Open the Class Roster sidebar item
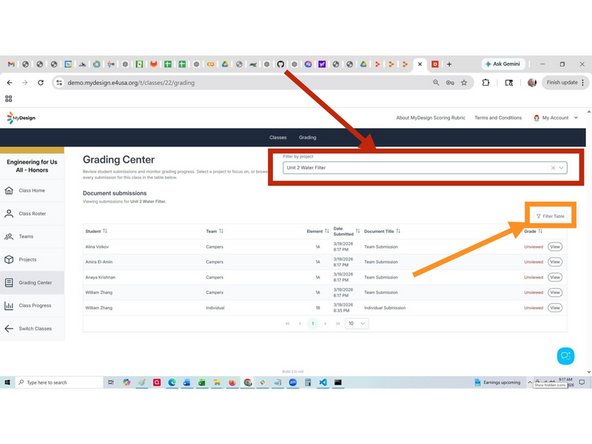Viewport: 592px width, 444px height. coord(32,214)
